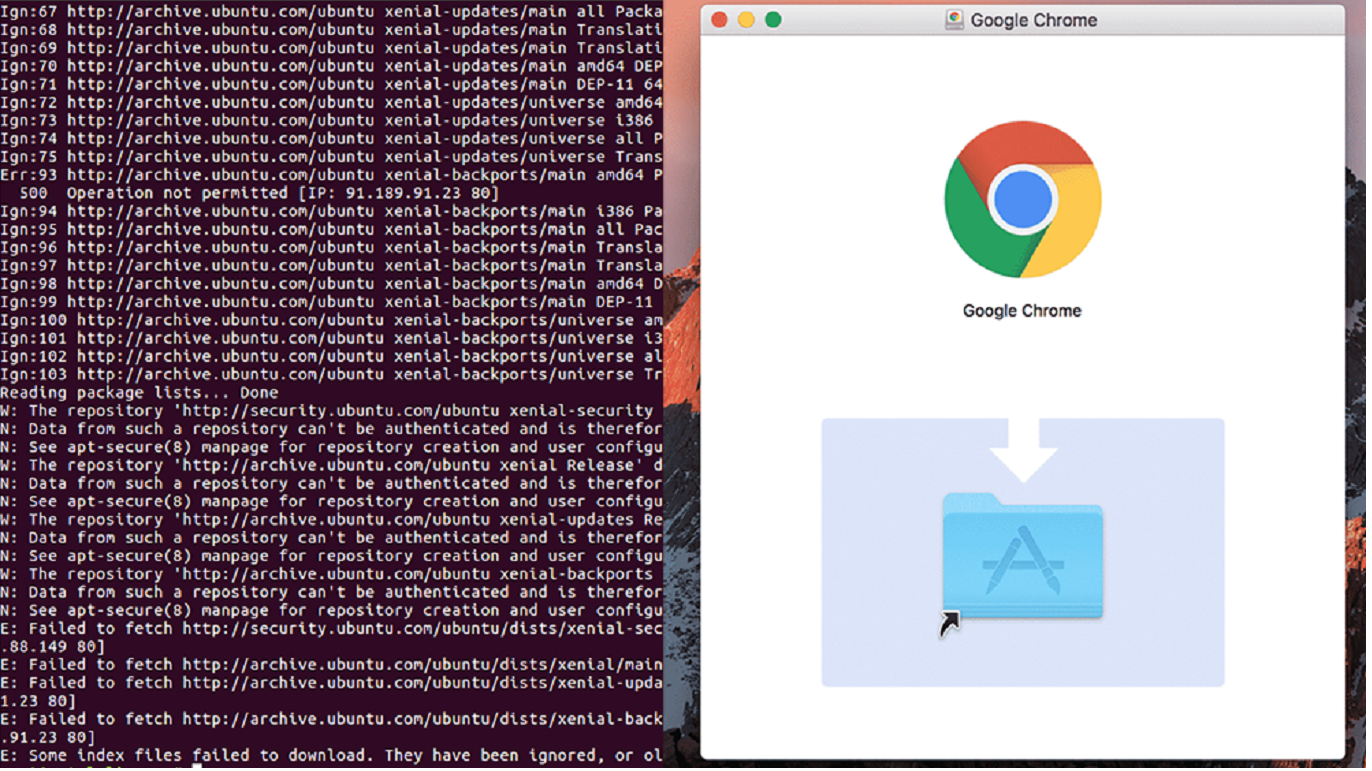Viewport: 1372px width, 771px height.
Task: Click the '500 Operation not permitted' terminal line
Action: 258,193
